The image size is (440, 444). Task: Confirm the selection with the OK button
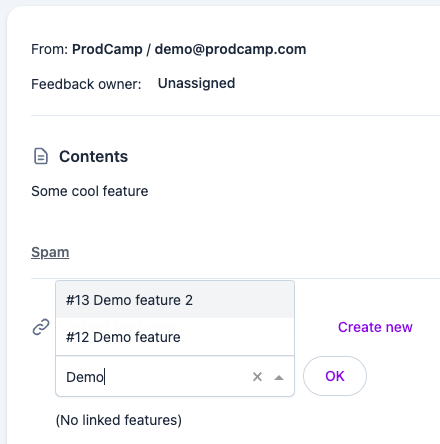335,376
